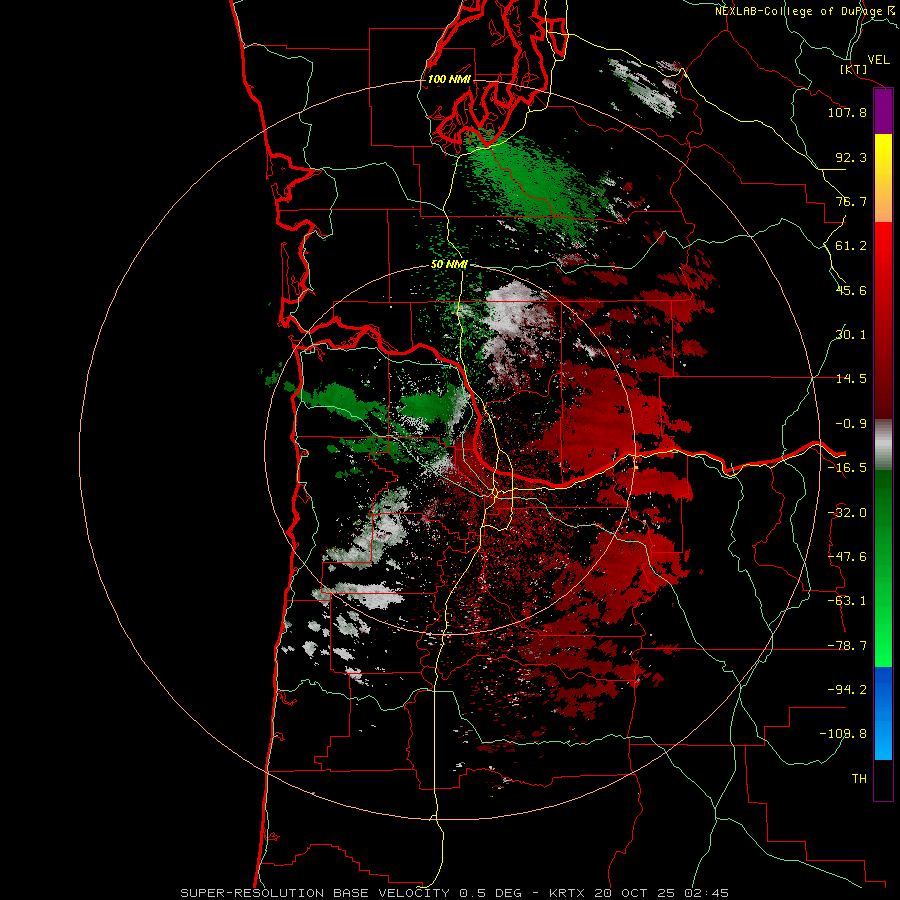Pick the green segment of the velocity scale
Viewport: 900px width, 900px height.
pyautogui.click(x=883, y=568)
